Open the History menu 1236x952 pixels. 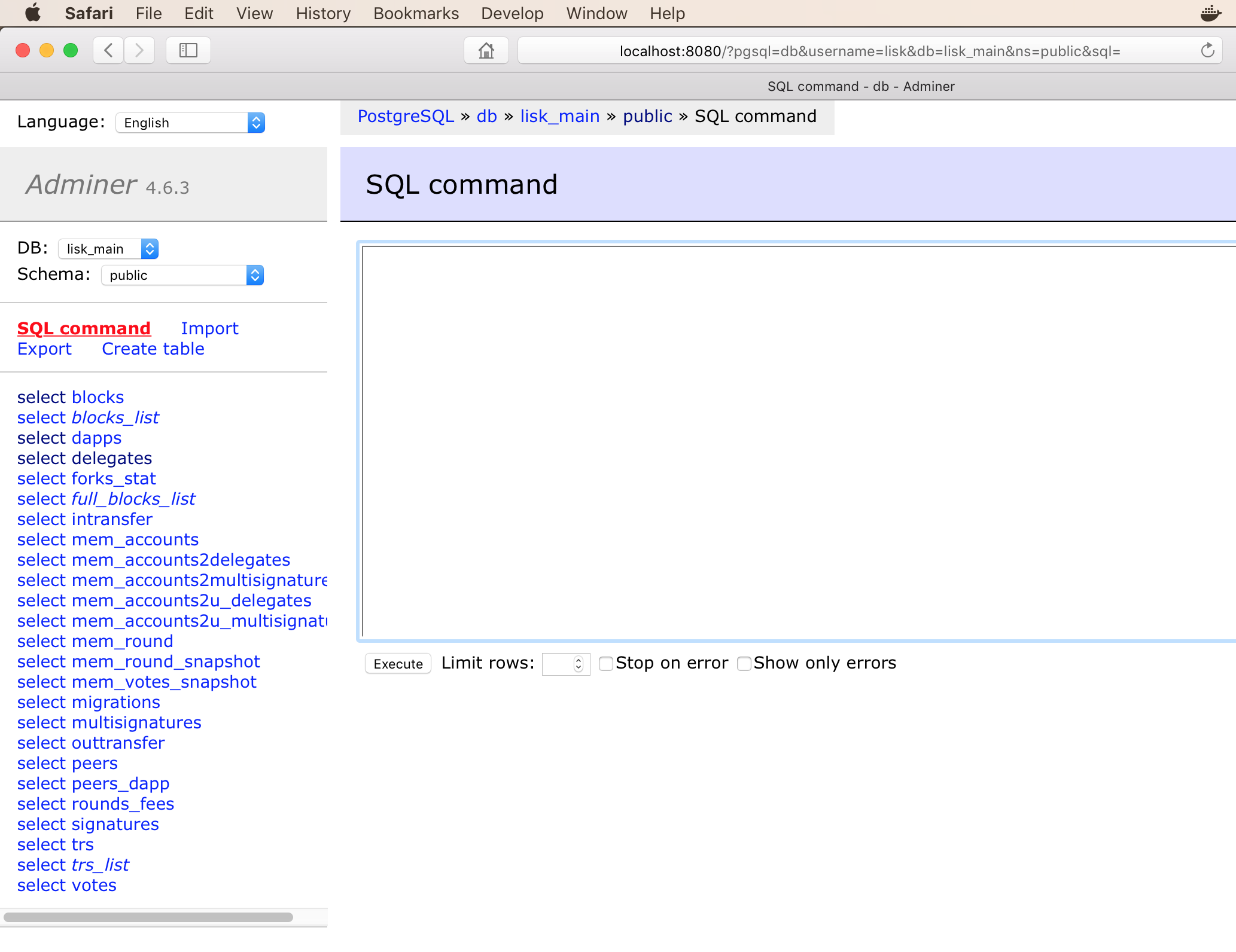coord(323,13)
